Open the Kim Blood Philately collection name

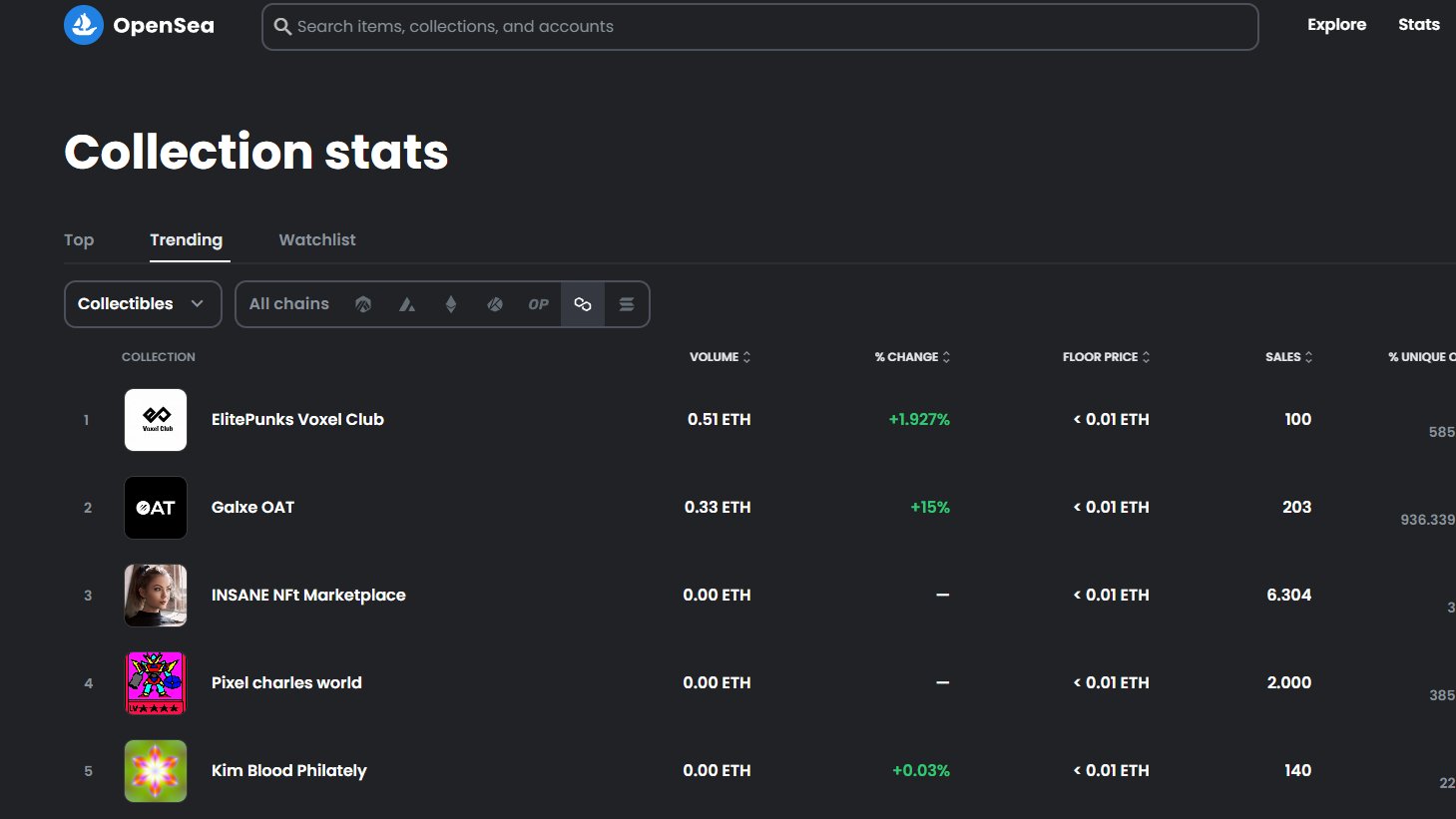pyautogui.click(x=289, y=771)
